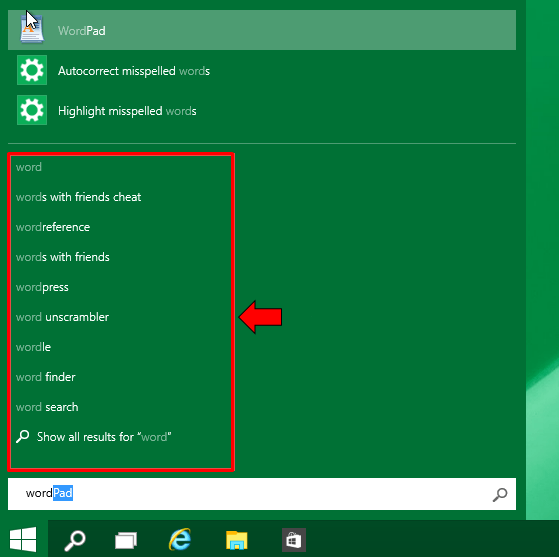Launch Internet Explorer from the taskbar
Viewport: 559px width, 558px height.
[x=180, y=539]
